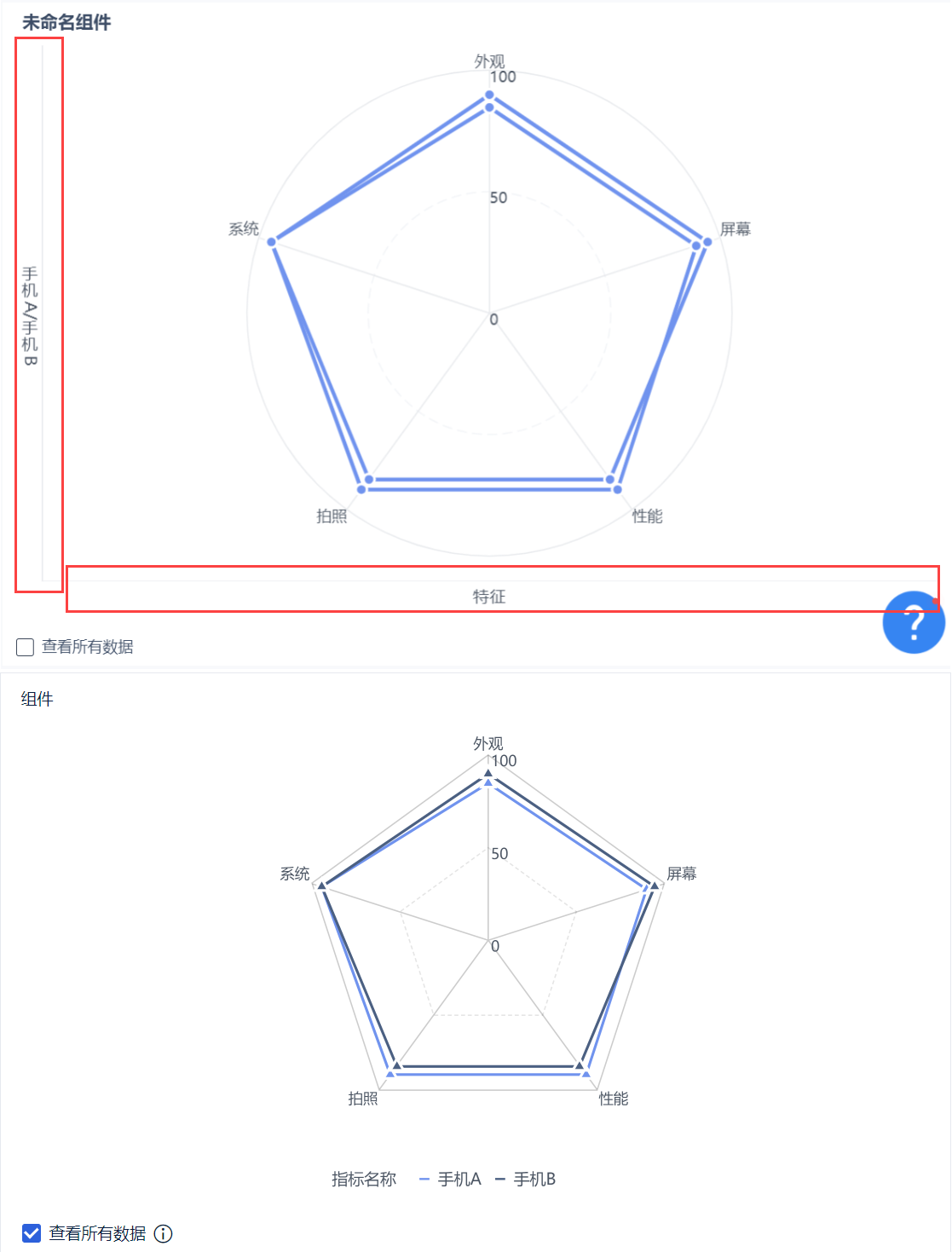952x1252 pixels.
Task: Click the 系统 triangle marker in the lower radar chart
Action: [x=321, y=886]
